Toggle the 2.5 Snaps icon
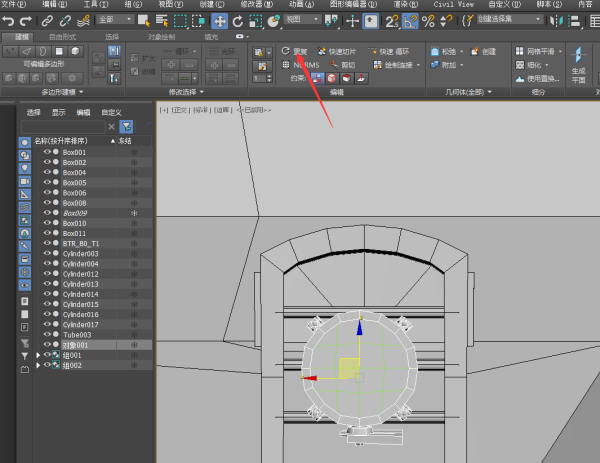Viewport: 600px width, 463px height. pyautogui.click(x=392, y=21)
